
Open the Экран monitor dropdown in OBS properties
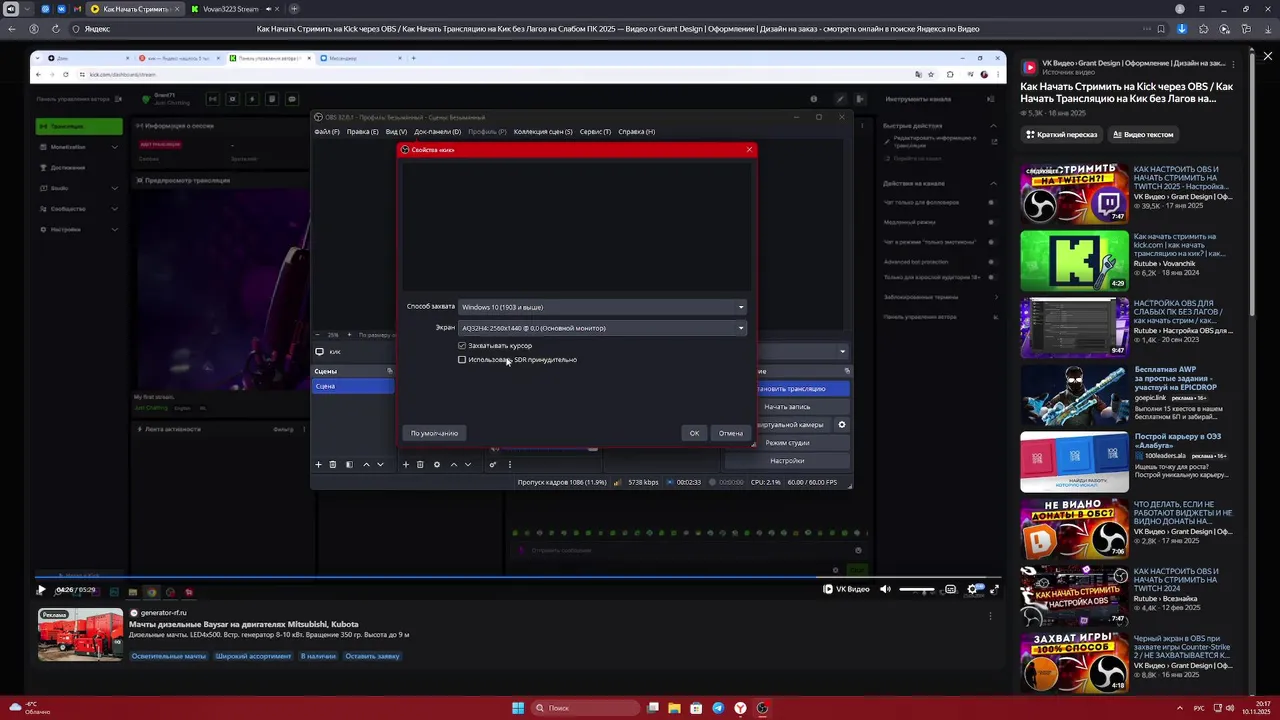(603, 328)
